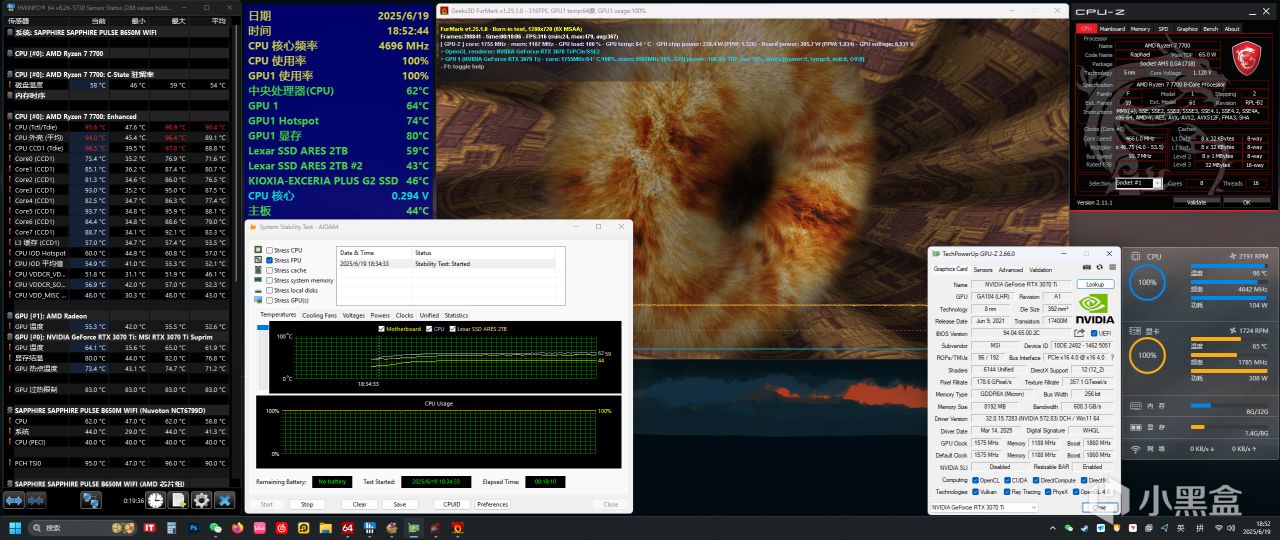Image resolution: width=1280 pixels, height=540 pixels.
Task: Open HWiNFO network/remote monitor icon
Action: click(91, 500)
